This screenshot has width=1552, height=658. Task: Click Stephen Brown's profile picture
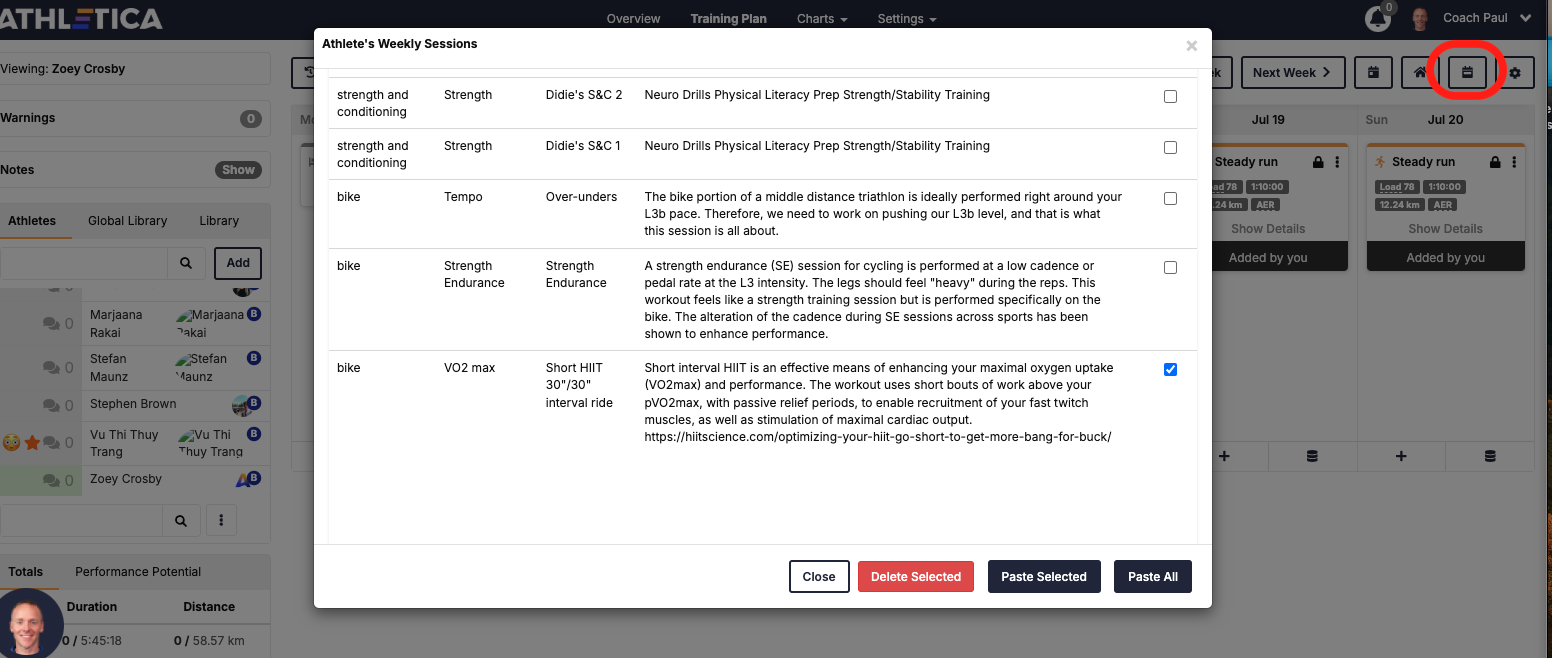coord(241,406)
